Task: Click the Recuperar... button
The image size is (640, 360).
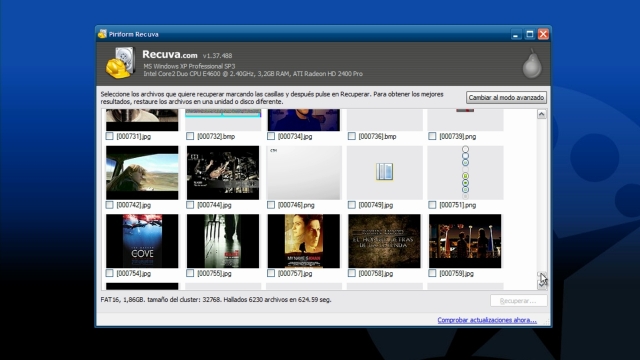Action: (518, 301)
